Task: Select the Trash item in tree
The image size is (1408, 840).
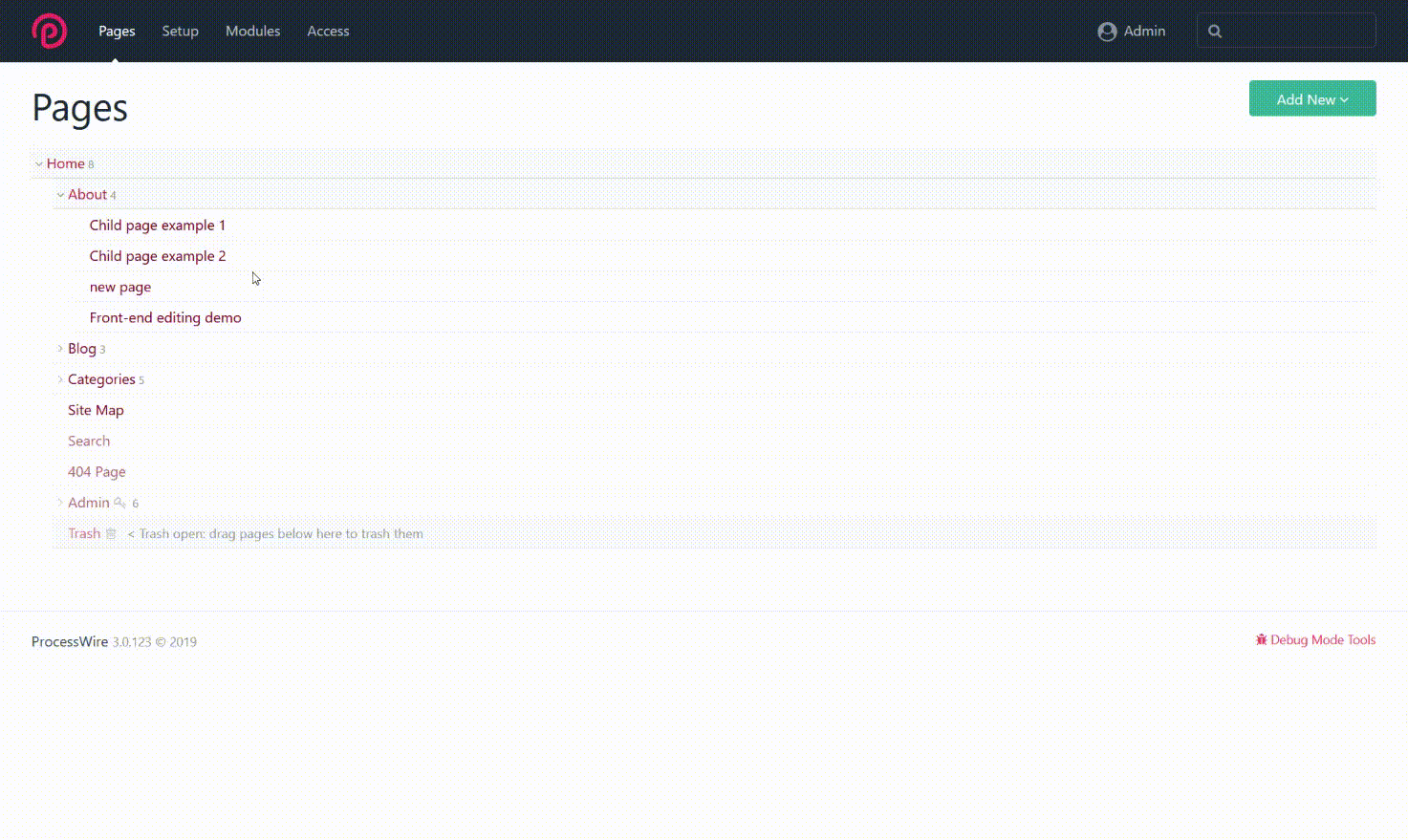Action: 84,533
